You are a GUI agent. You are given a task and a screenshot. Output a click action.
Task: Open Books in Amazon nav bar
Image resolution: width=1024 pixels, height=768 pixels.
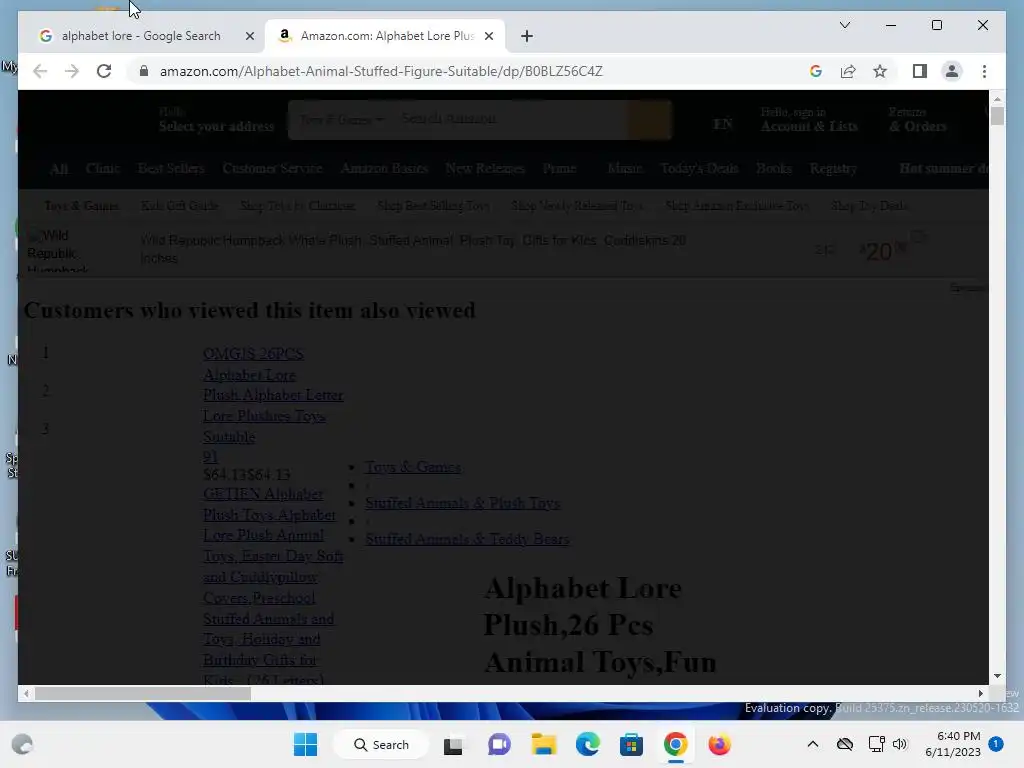[x=774, y=168]
